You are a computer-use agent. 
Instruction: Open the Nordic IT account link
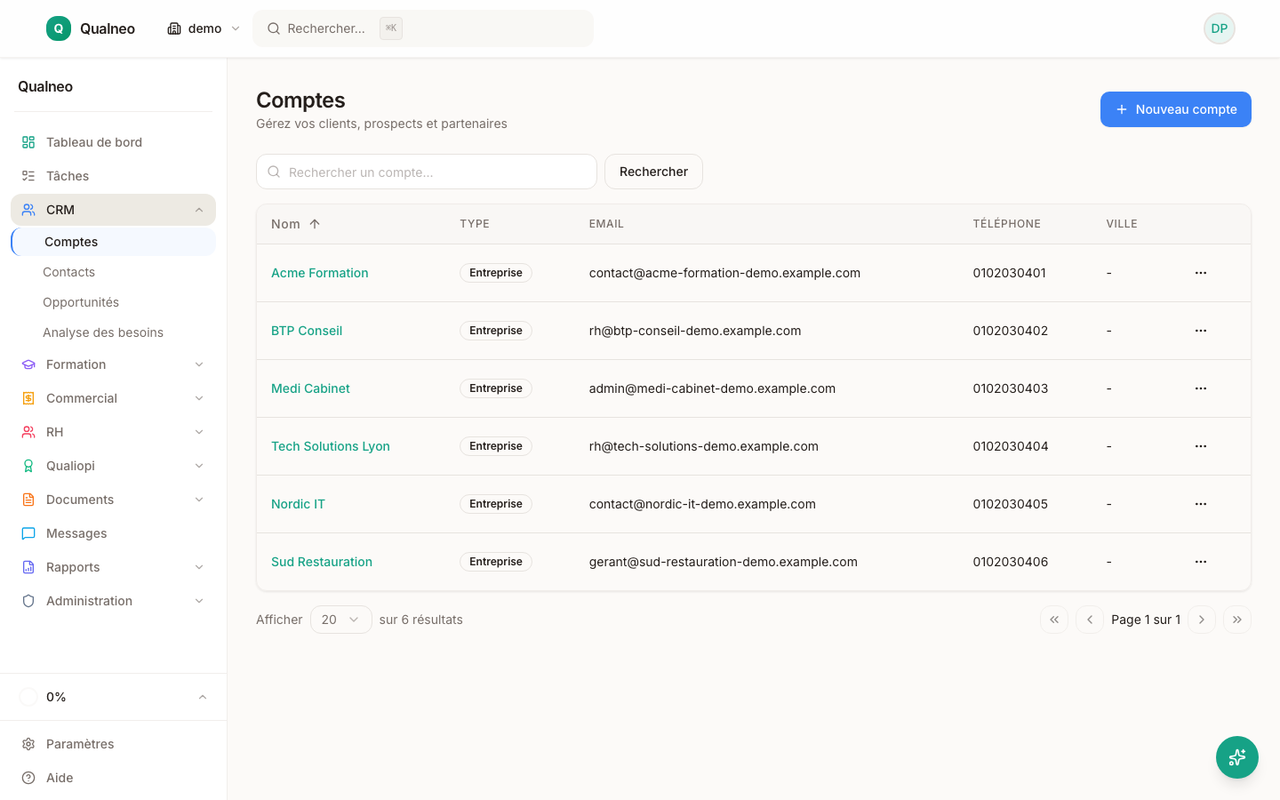tap(298, 504)
